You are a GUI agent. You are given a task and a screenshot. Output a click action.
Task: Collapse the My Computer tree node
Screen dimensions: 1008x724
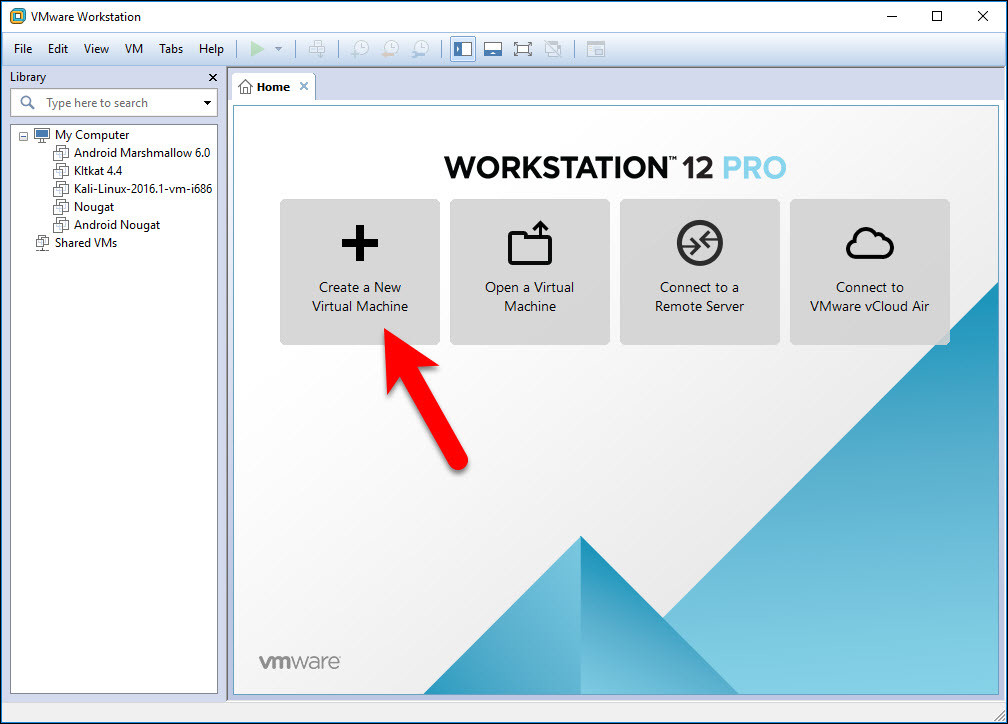coord(24,136)
